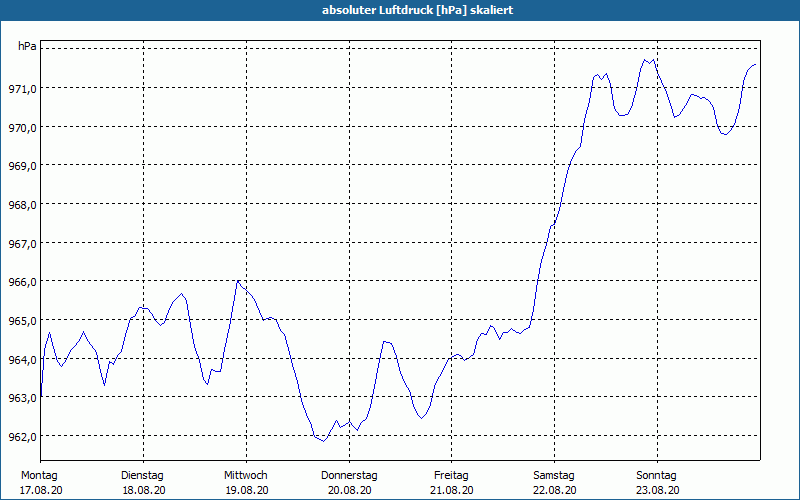Select the 966,0 axis value
The height and width of the screenshot is (500, 800).
pyautogui.click(x=22, y=282)
